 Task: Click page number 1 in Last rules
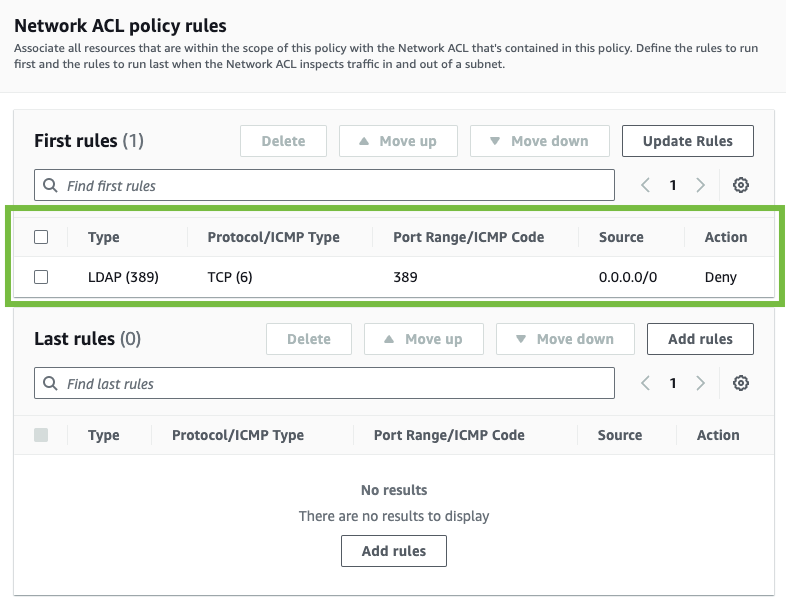pyautogui.click(x=673, y=383)
